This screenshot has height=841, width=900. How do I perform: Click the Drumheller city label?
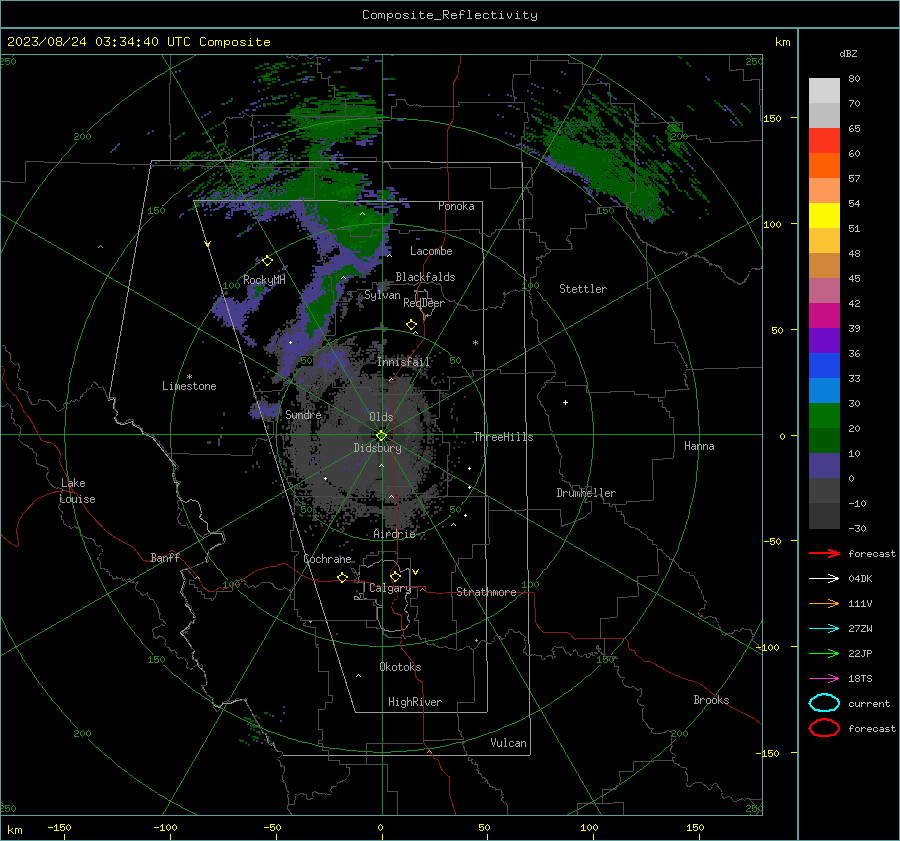[586, 493]
